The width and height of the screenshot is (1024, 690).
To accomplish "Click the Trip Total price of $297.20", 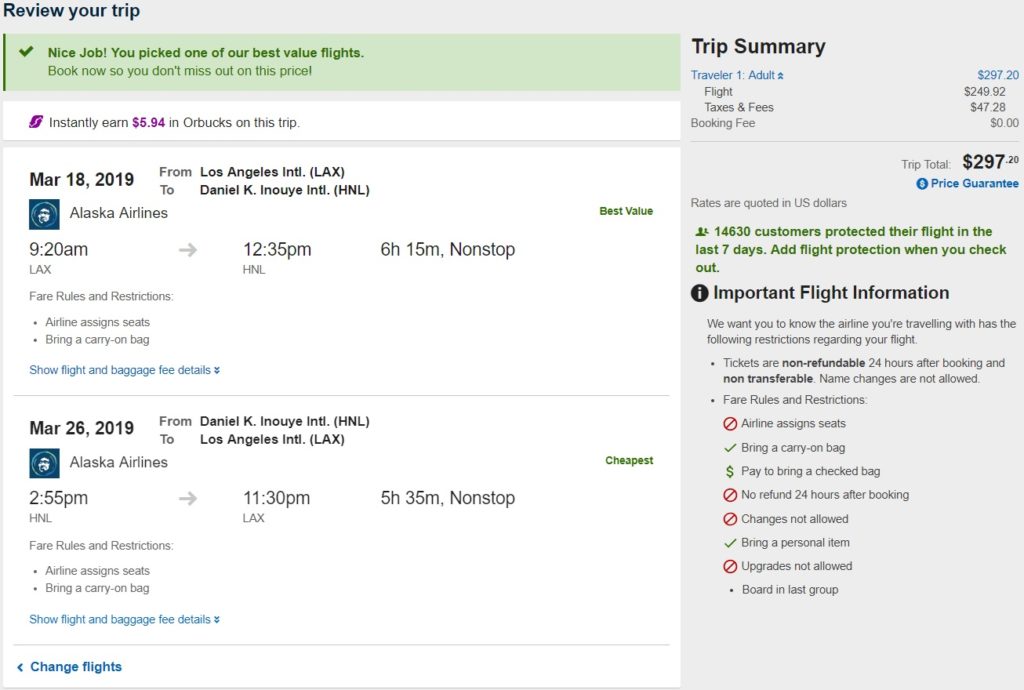I will (x=990, y=162).
